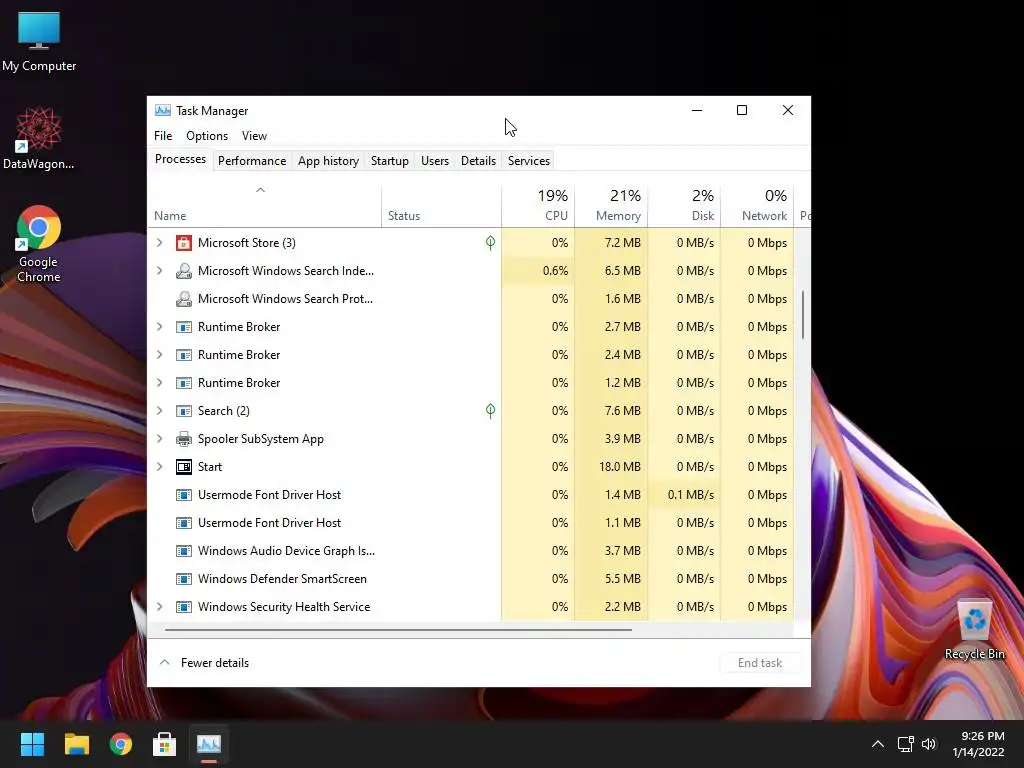Sort by the Status column header
This screenshot has width=1024, height=768.
441,206
